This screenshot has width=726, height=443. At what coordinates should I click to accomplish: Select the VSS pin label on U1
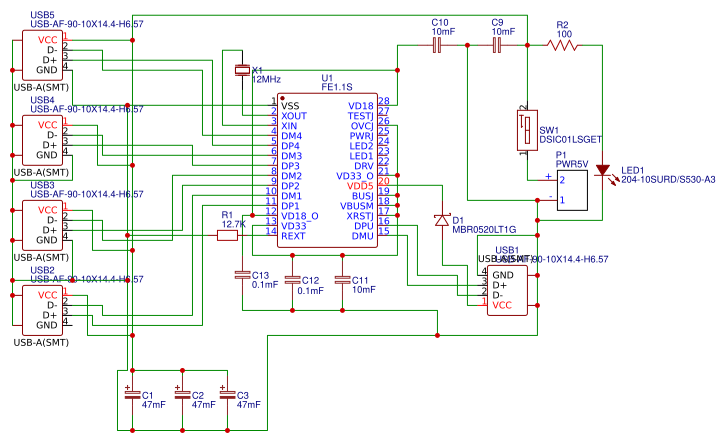point(290,106)
